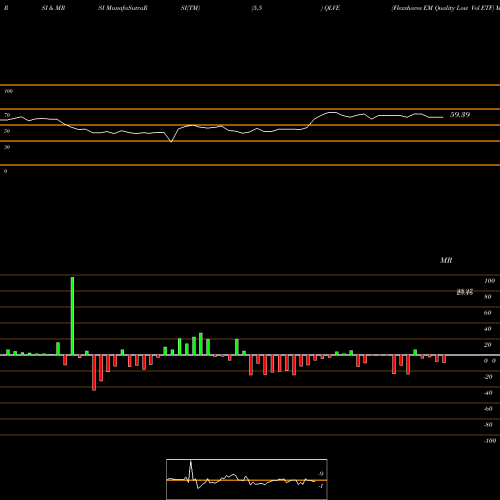Screen dimensions: 500x500
Task: Click the 40 label on the MR right axis
Action: coord(488,329)
